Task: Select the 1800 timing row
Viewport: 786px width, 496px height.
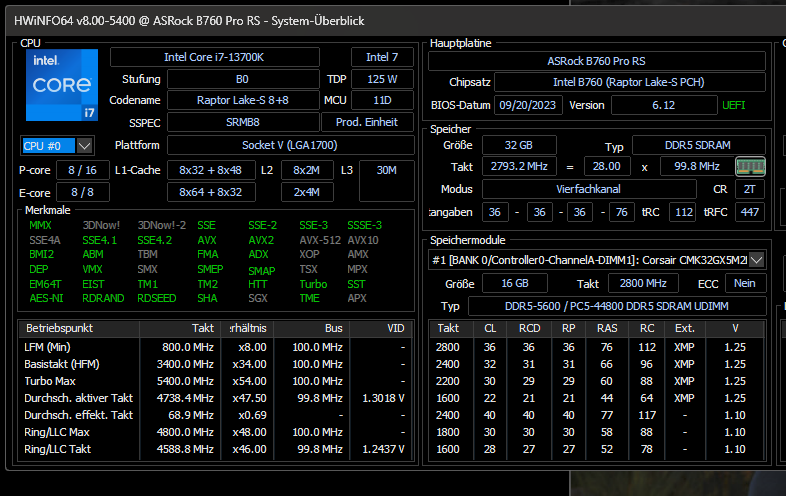Action: click(597, 432)
